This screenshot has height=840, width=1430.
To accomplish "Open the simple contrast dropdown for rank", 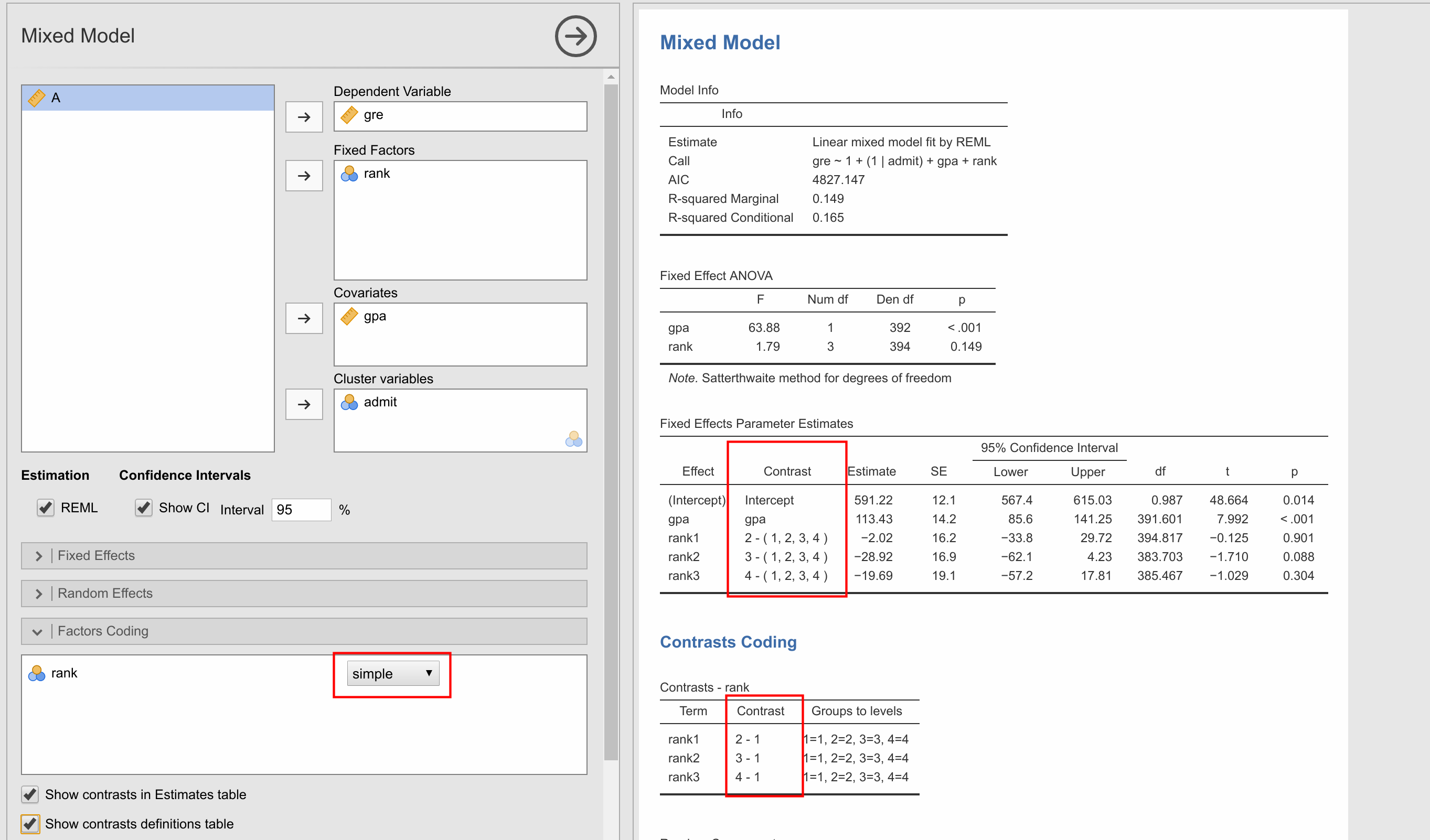I will [393, 673].
